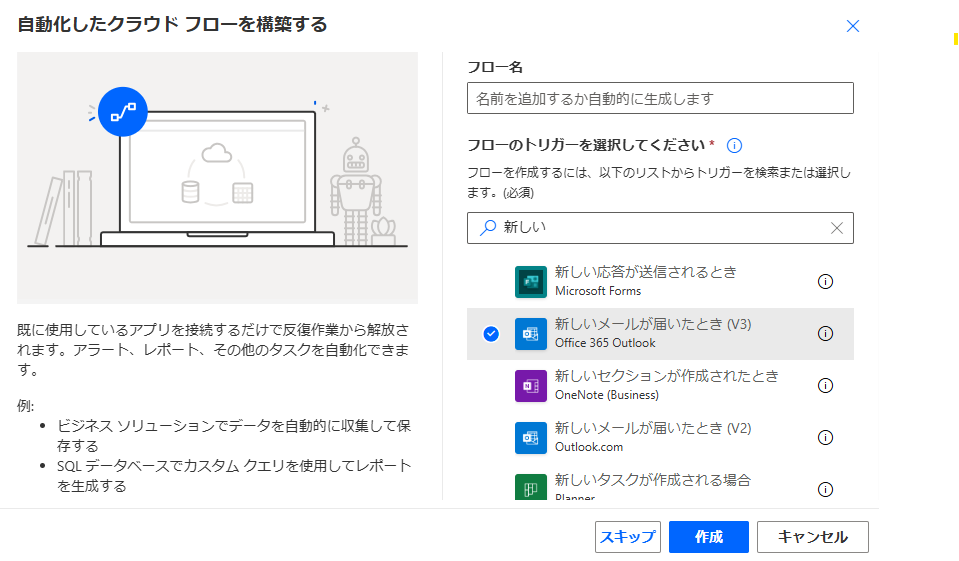Click the Microsoft Forms trigger icon
Image resolution: width=959 pixels, height=561 pixels.
coord(530,281)
